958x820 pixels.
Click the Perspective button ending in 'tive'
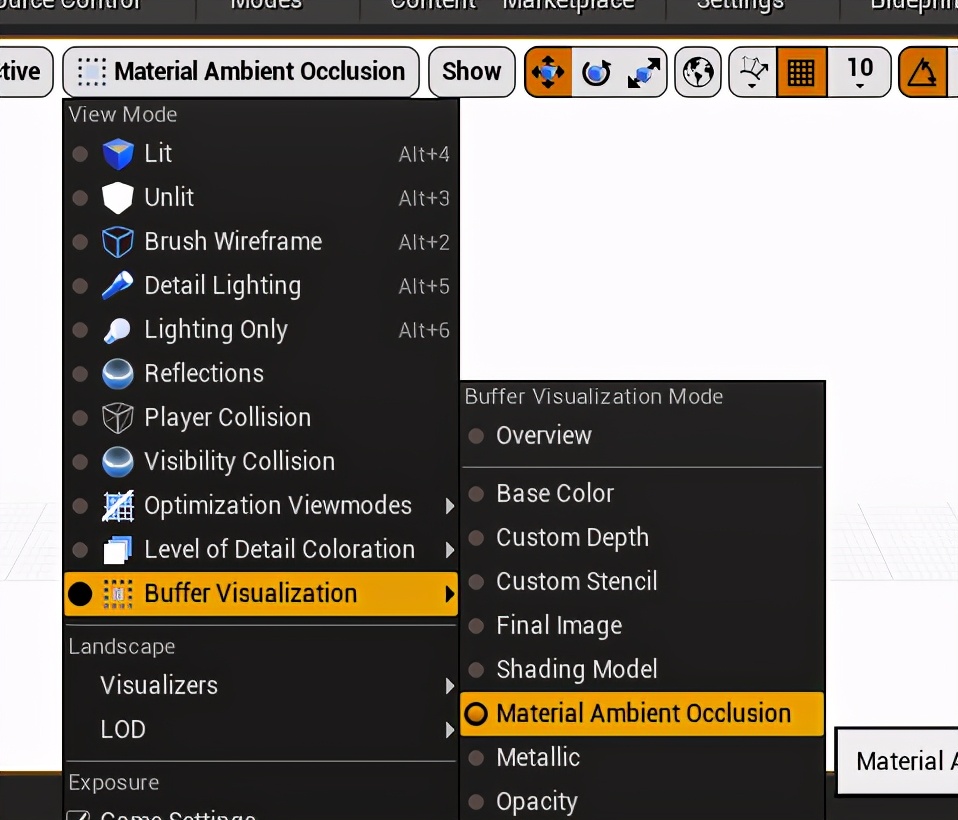pos(24,72)
